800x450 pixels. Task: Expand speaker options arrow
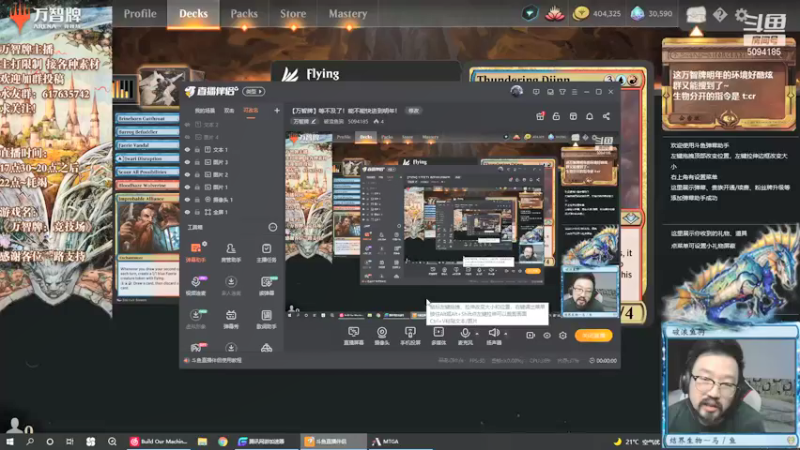click(x=506, y=334)
